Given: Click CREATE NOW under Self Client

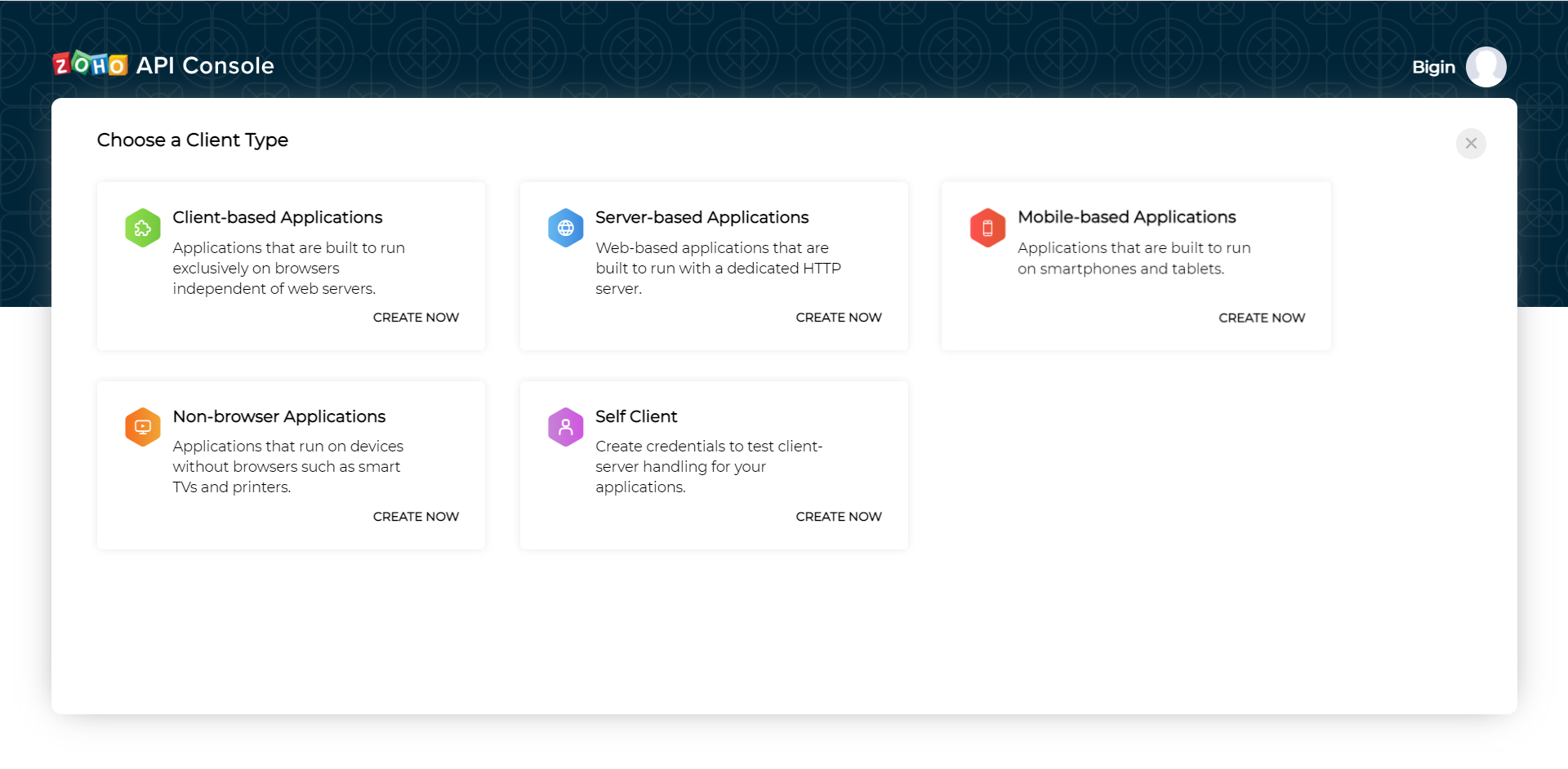Looking at the screenshot, I should (x=838, y=516).
